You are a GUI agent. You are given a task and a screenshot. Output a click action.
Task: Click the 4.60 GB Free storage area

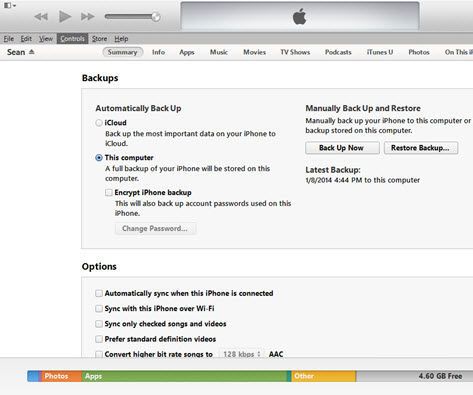coord(415,376)
